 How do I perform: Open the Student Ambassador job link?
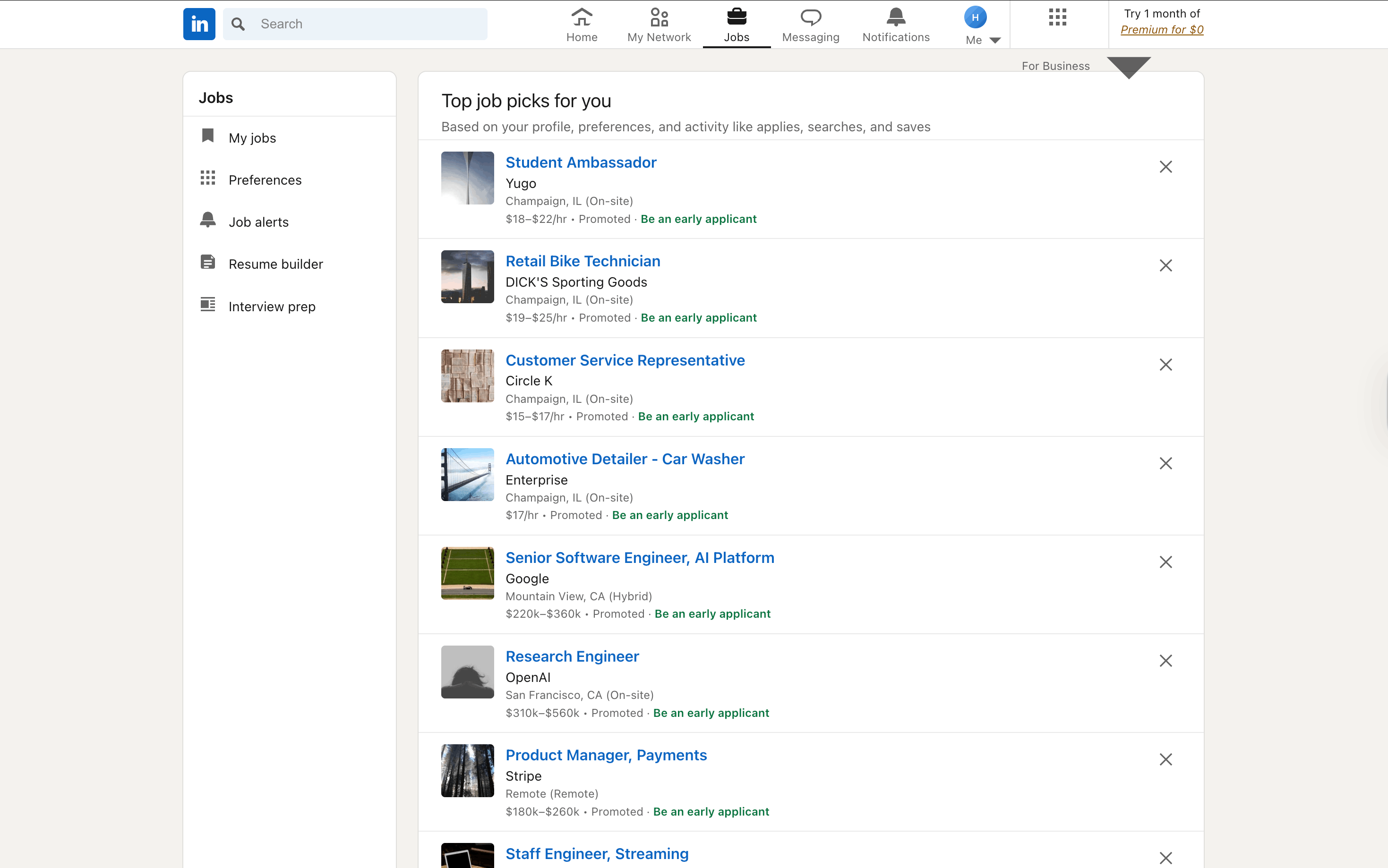[581, 162]
